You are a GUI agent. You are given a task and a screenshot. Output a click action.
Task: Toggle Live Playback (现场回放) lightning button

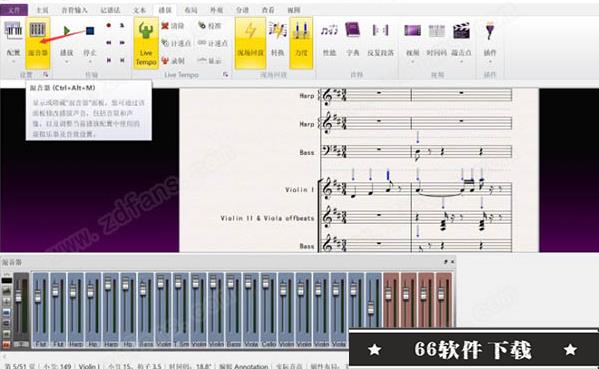pyautogui.click(x=250, y=43)
